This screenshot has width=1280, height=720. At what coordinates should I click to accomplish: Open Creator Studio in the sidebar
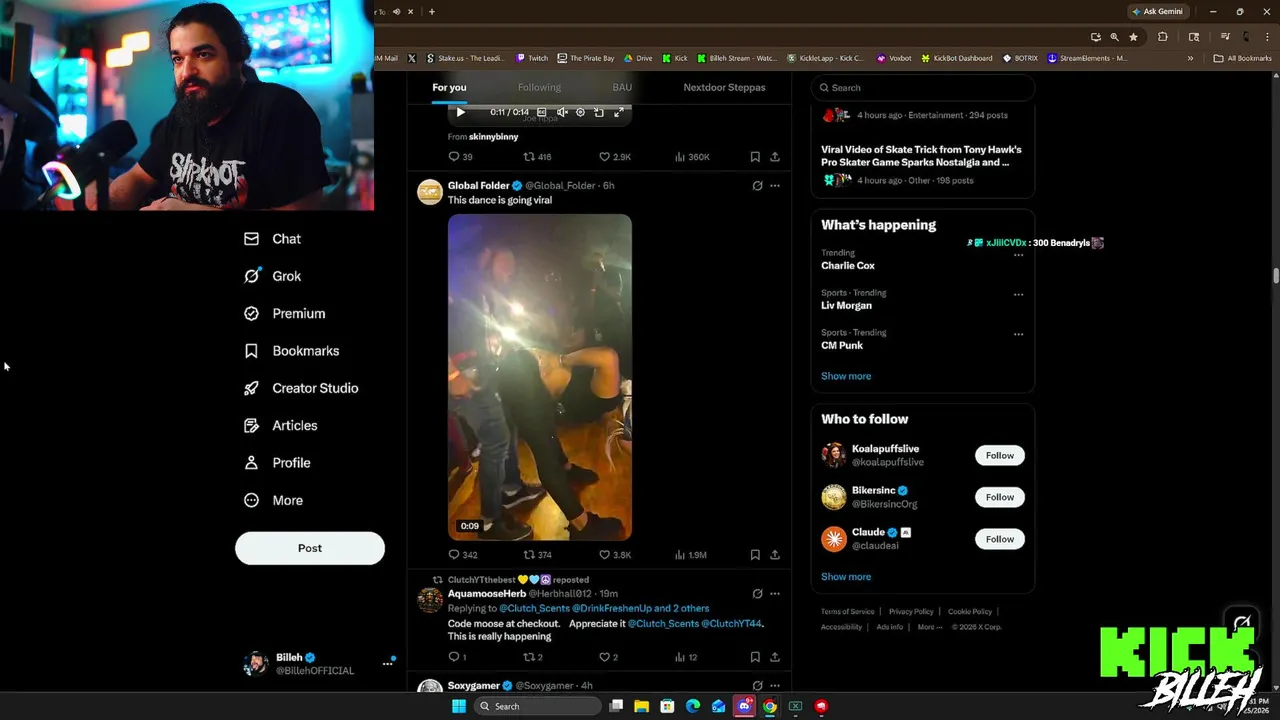[x=301, y=388]
